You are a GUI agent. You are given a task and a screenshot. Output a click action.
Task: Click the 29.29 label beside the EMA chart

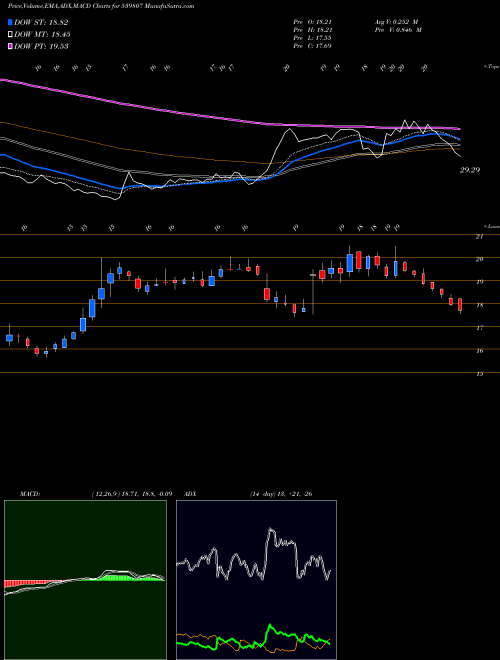click(470, 170)
